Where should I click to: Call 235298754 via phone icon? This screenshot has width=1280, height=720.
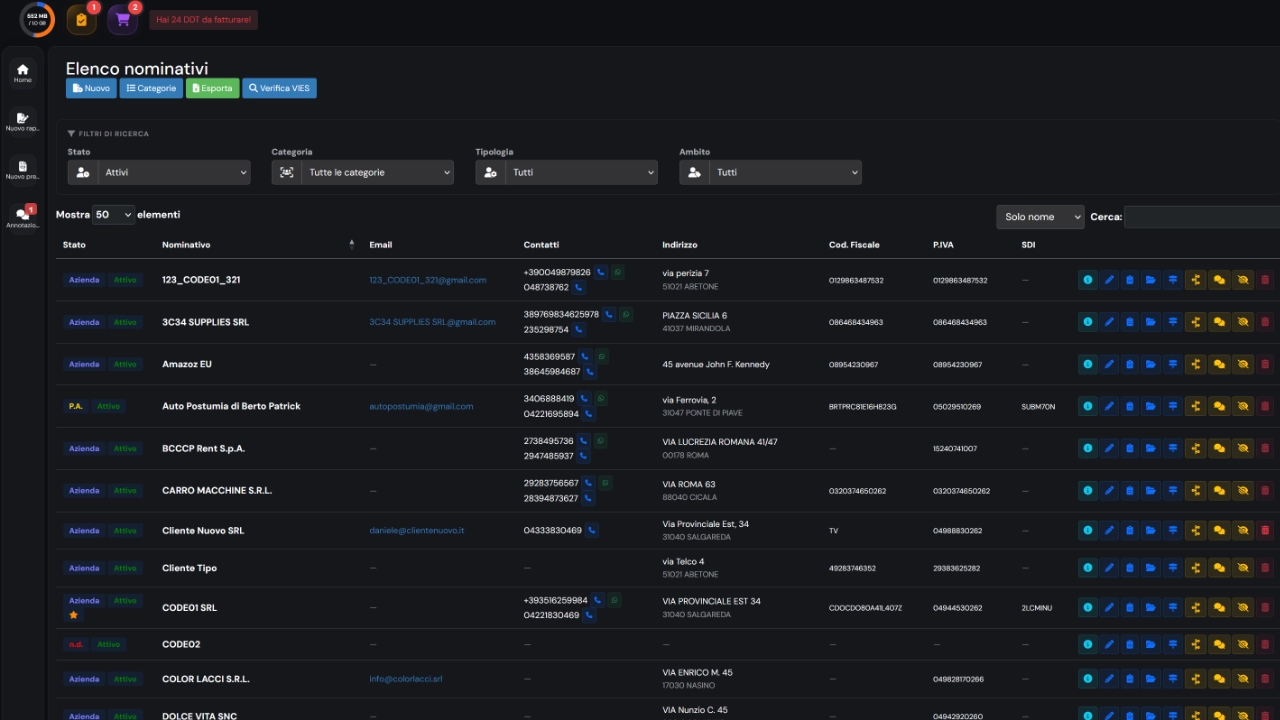click(x=579, y=329)
